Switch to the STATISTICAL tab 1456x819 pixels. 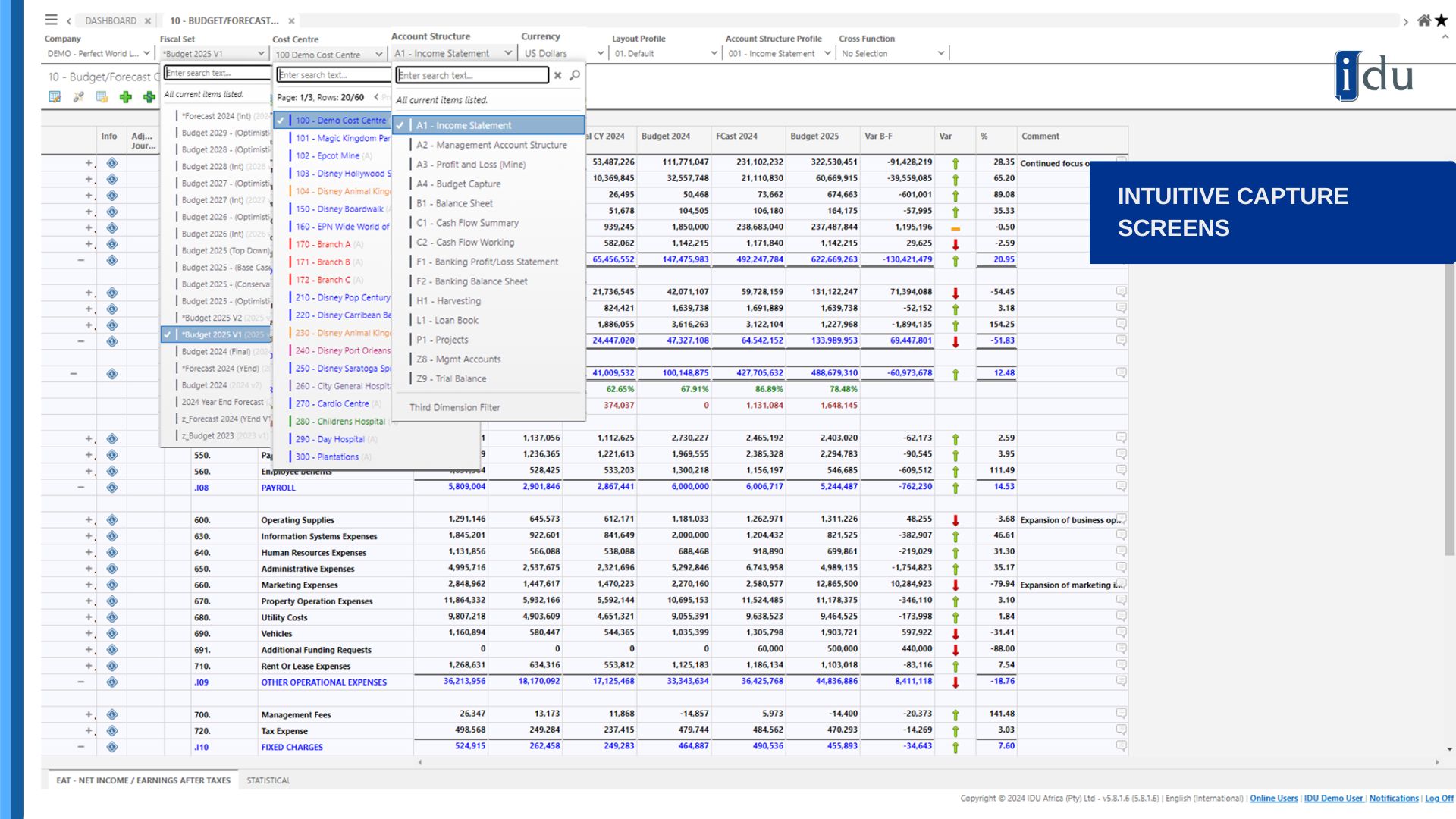coord(269,780)
